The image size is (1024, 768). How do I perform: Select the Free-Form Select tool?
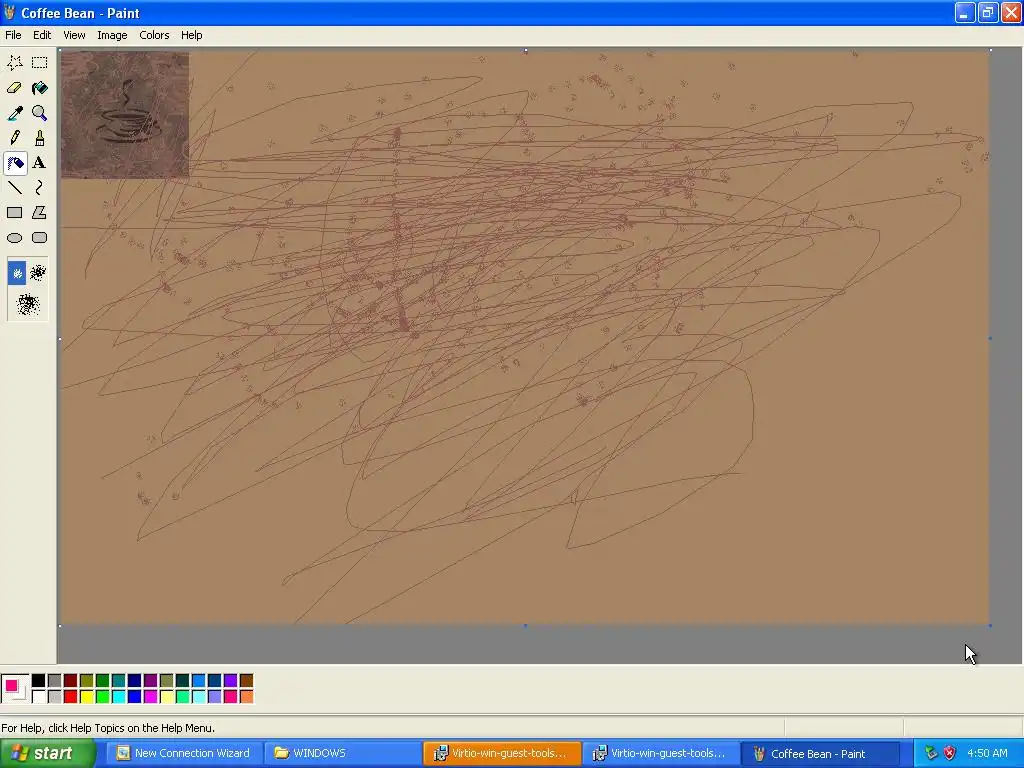(14, 63)
